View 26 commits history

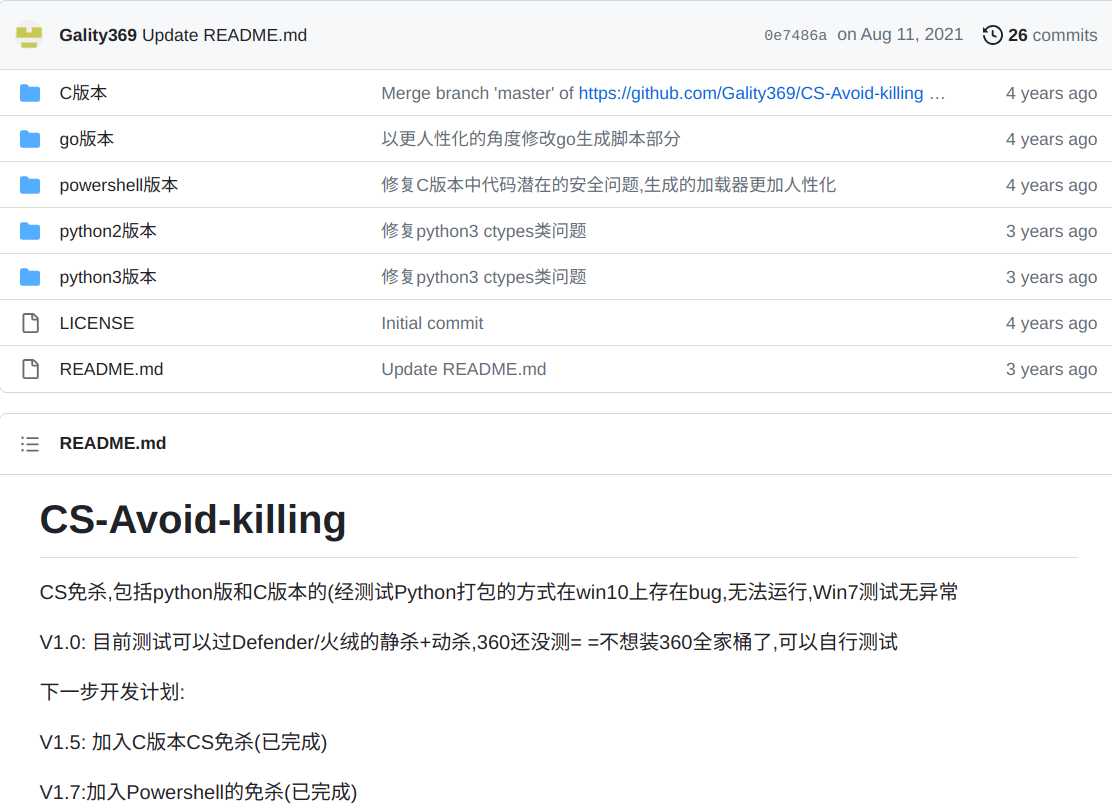pos(1052,35)
